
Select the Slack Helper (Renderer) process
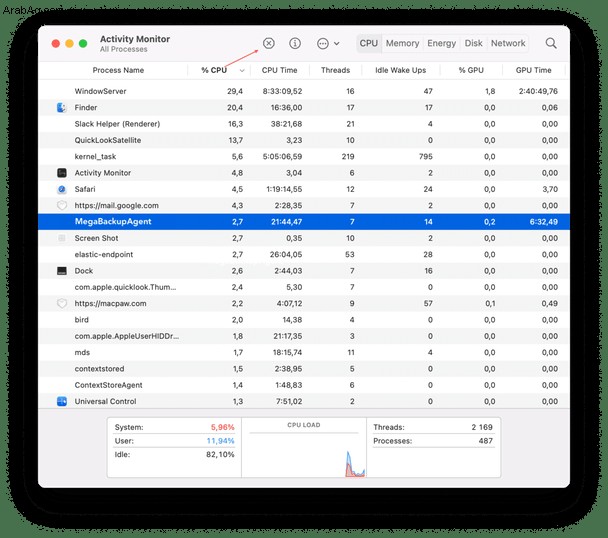pyautogui.click(x=304, y=124)
